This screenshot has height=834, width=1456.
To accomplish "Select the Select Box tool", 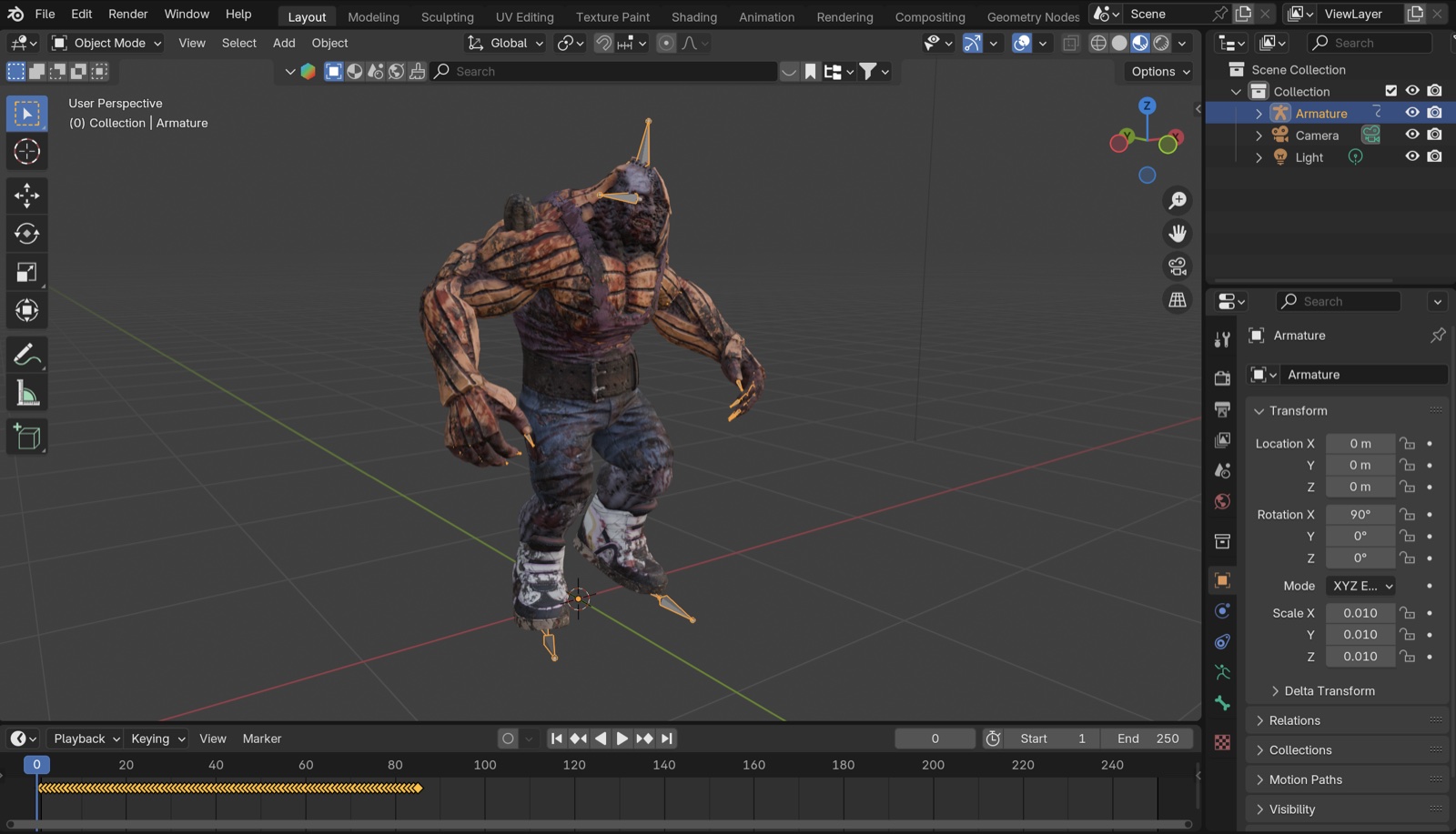I will coord(27,114).
